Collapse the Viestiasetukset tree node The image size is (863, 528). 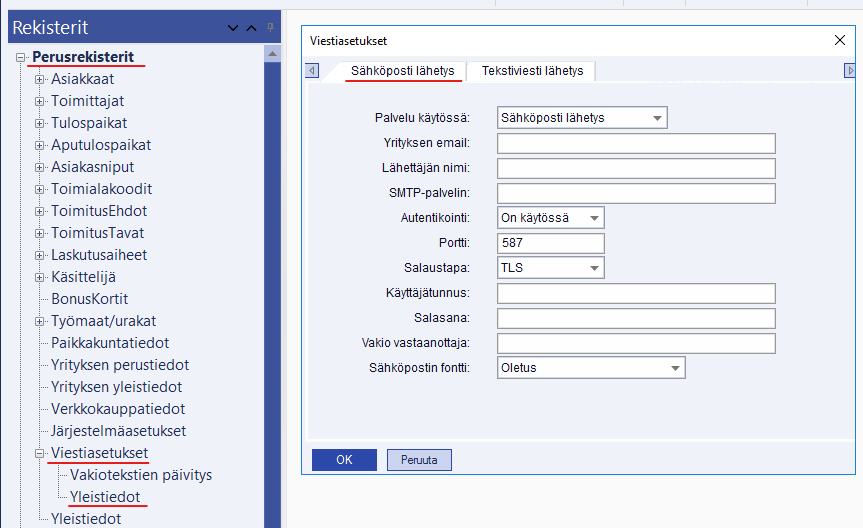pyautogui.click(x=40, y=453)
